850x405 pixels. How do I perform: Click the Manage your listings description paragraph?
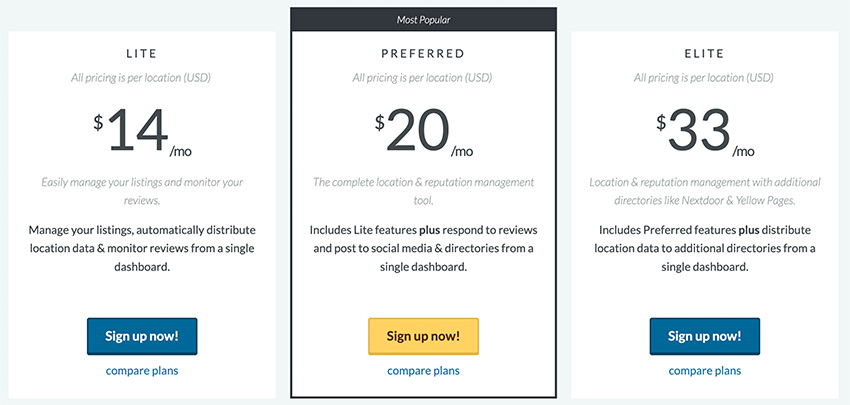[x=142, y=248]
